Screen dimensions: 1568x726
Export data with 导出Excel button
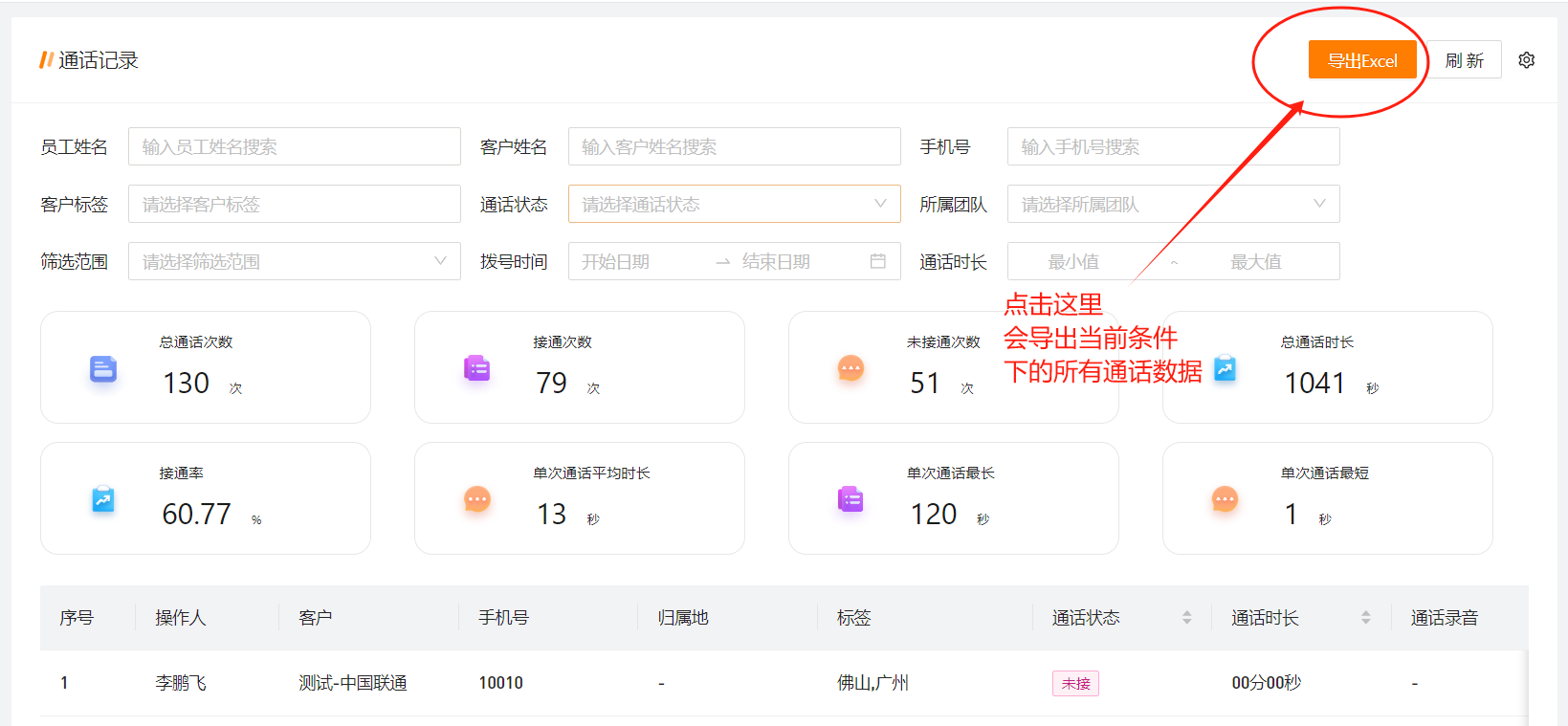(1362, 60)
